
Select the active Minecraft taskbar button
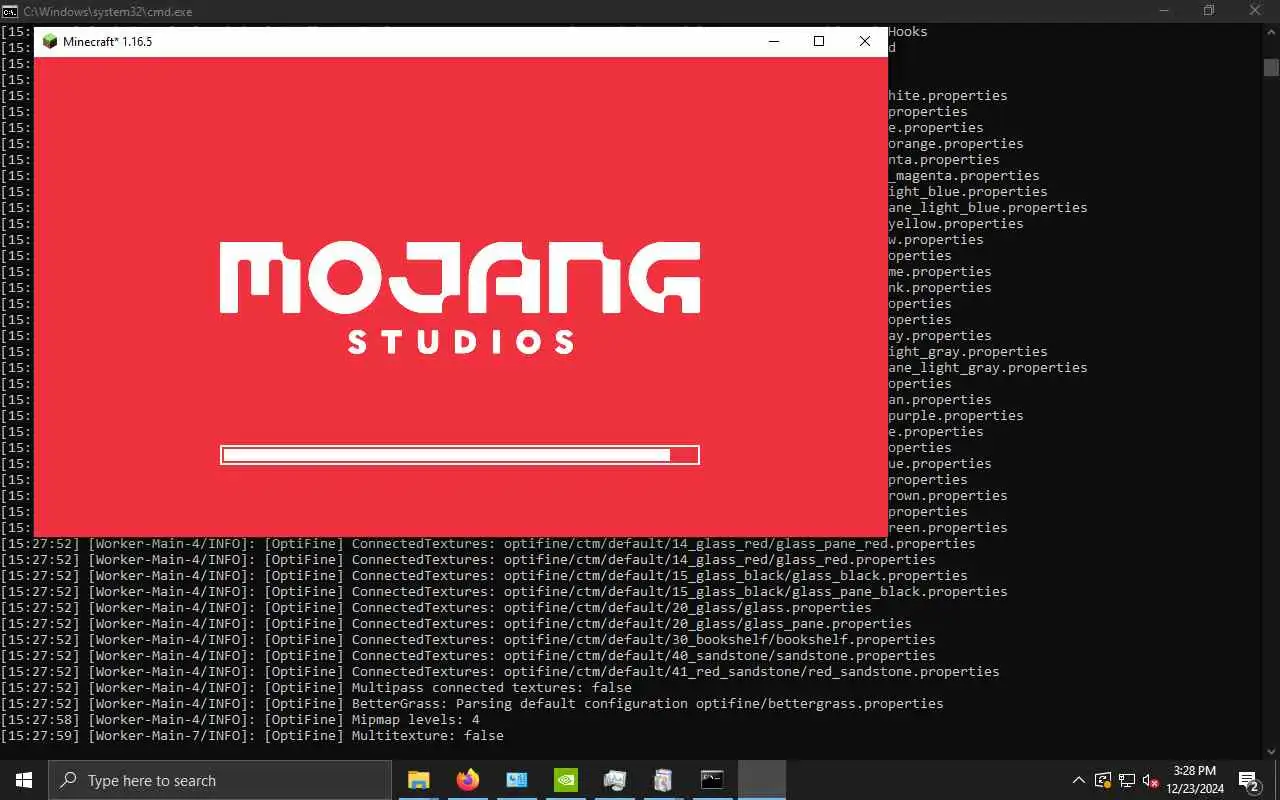tap(761, 780)
